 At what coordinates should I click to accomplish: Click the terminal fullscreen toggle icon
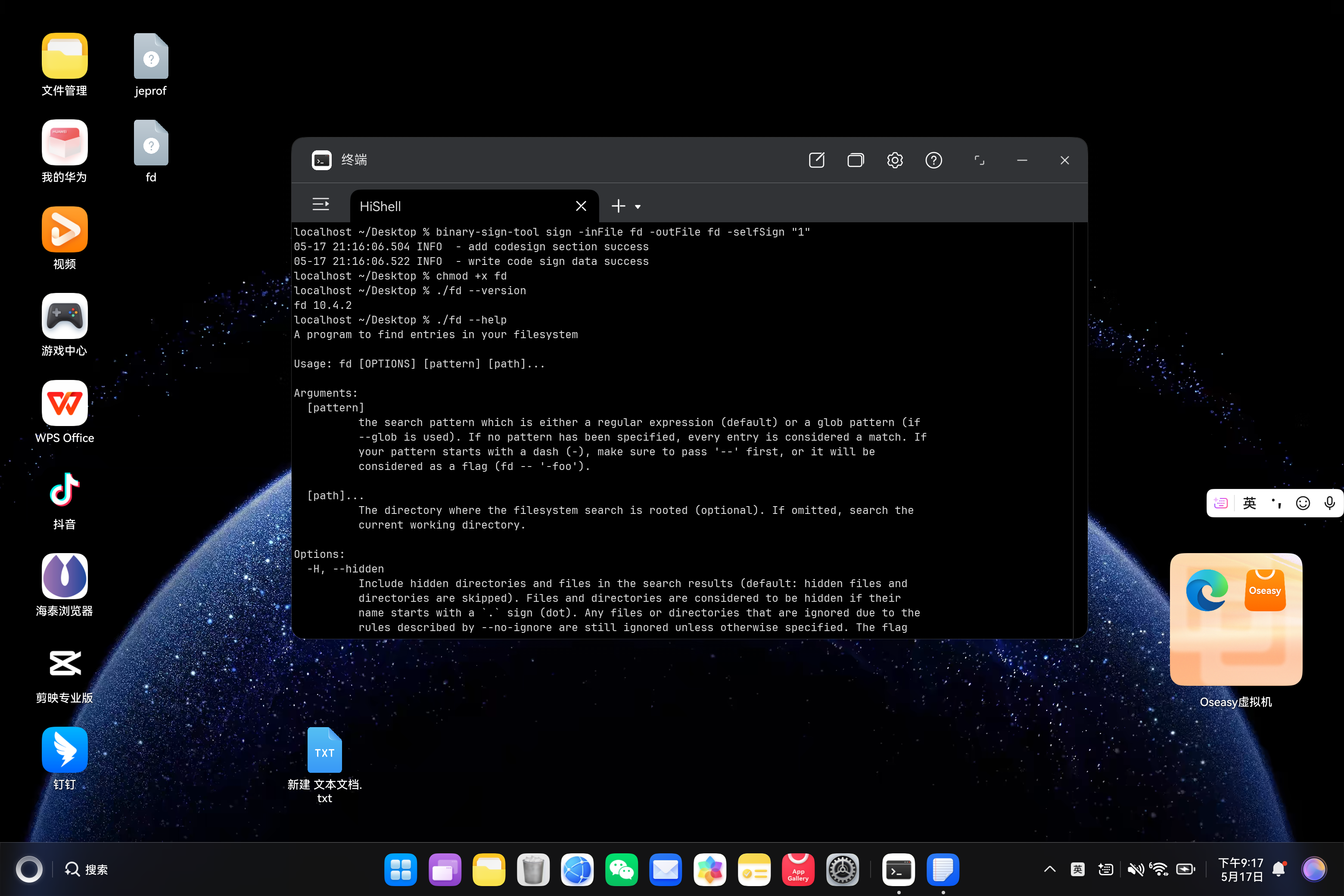coord(980,160)
